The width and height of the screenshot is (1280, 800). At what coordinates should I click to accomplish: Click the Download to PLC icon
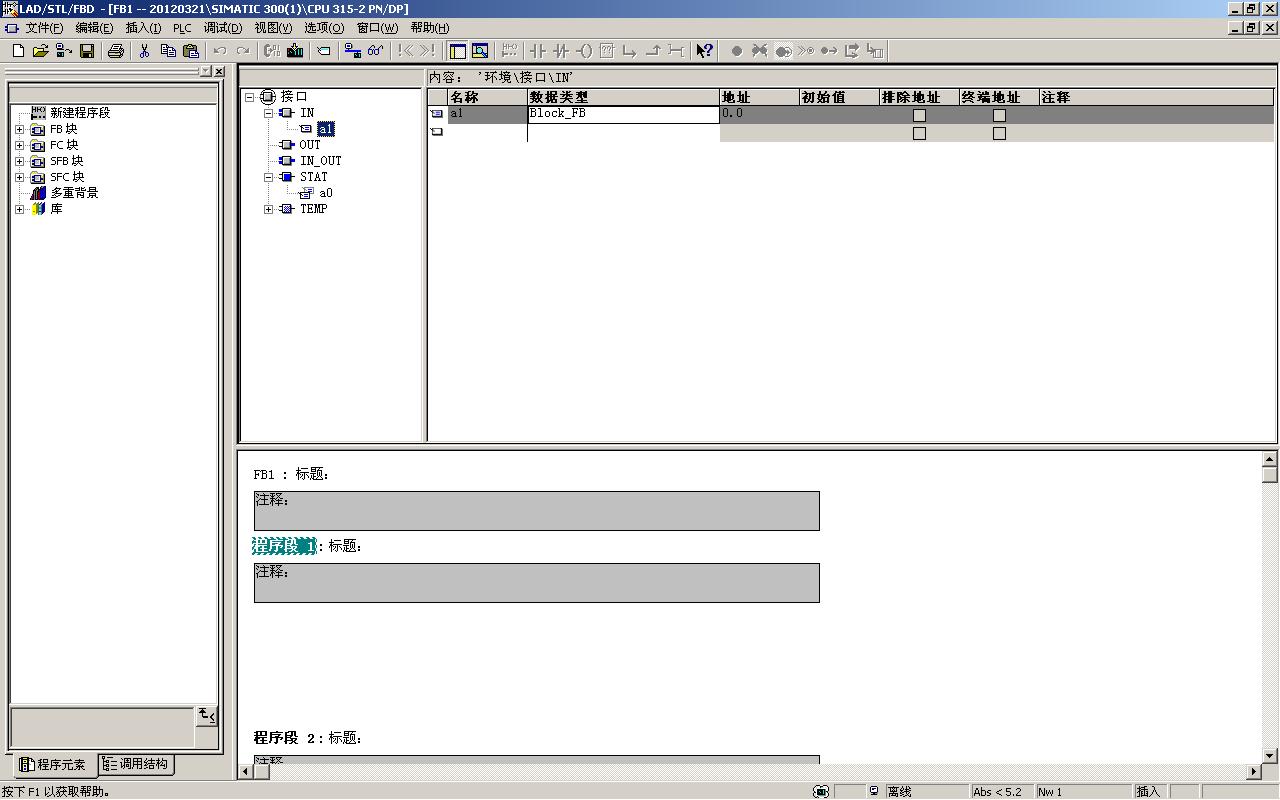click(295, 51)
